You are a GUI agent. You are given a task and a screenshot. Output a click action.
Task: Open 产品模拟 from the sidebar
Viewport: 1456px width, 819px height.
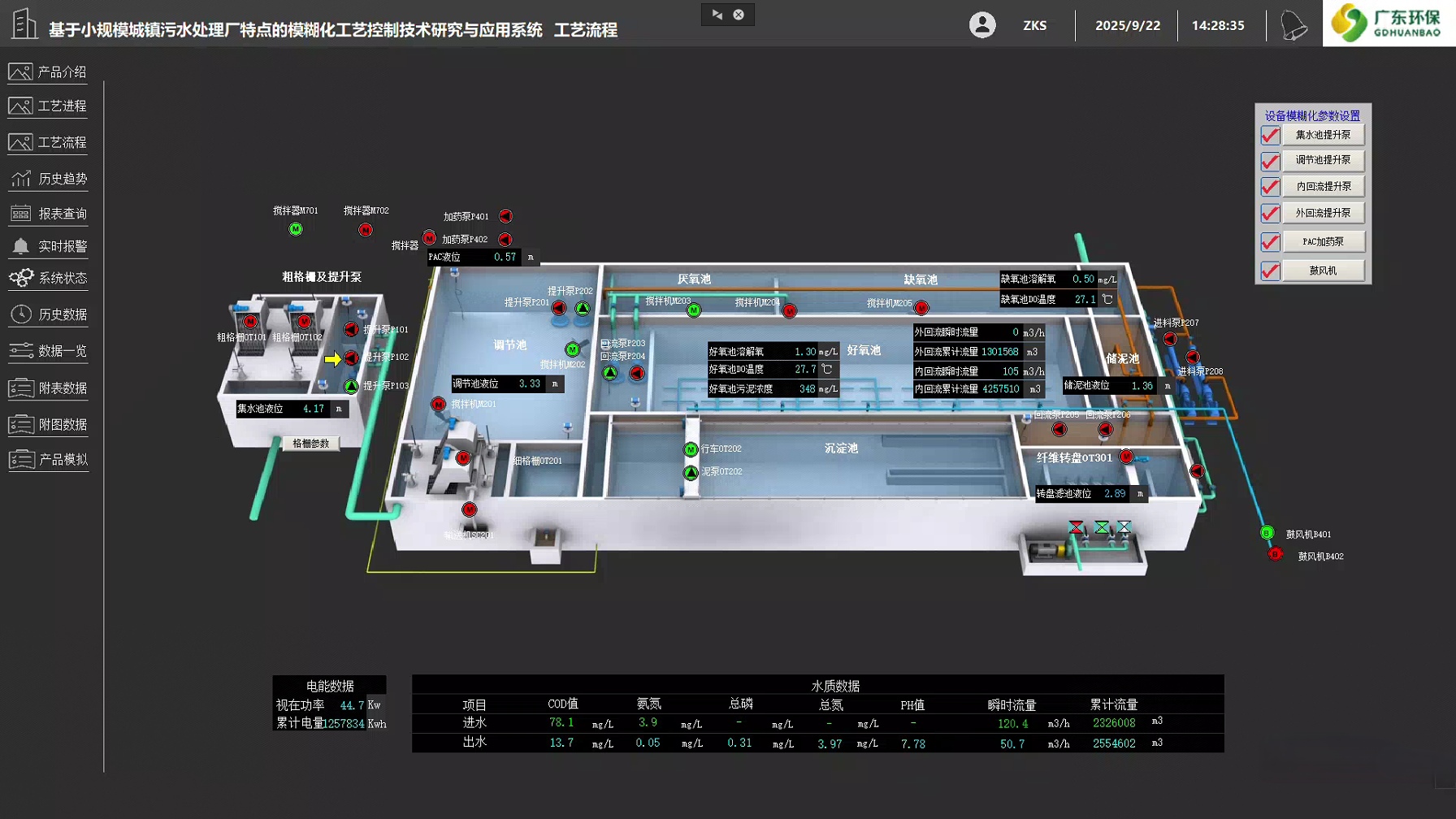(x=48, y=460)
